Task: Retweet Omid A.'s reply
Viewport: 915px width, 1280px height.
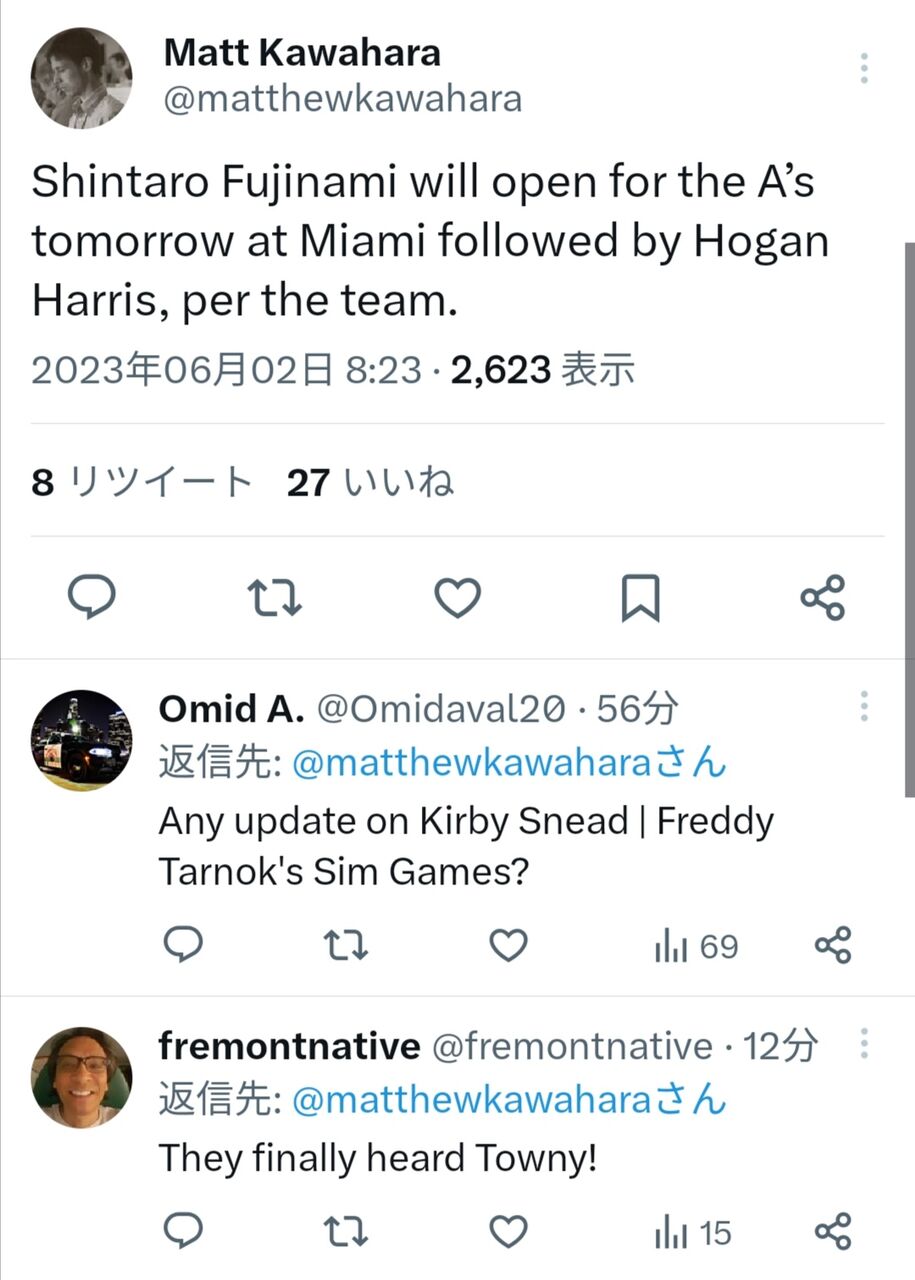Action: (x=347, y=944)
